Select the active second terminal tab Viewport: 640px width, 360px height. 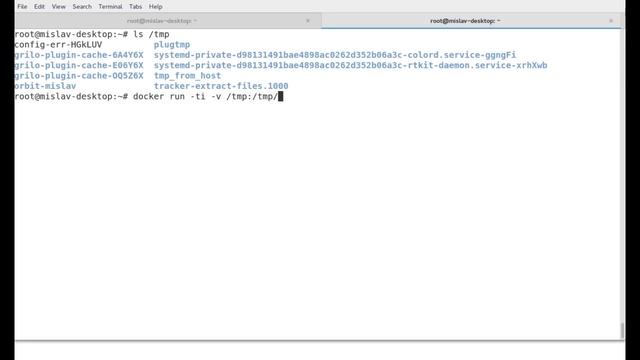pyautogui.click(x=465, y=21)
